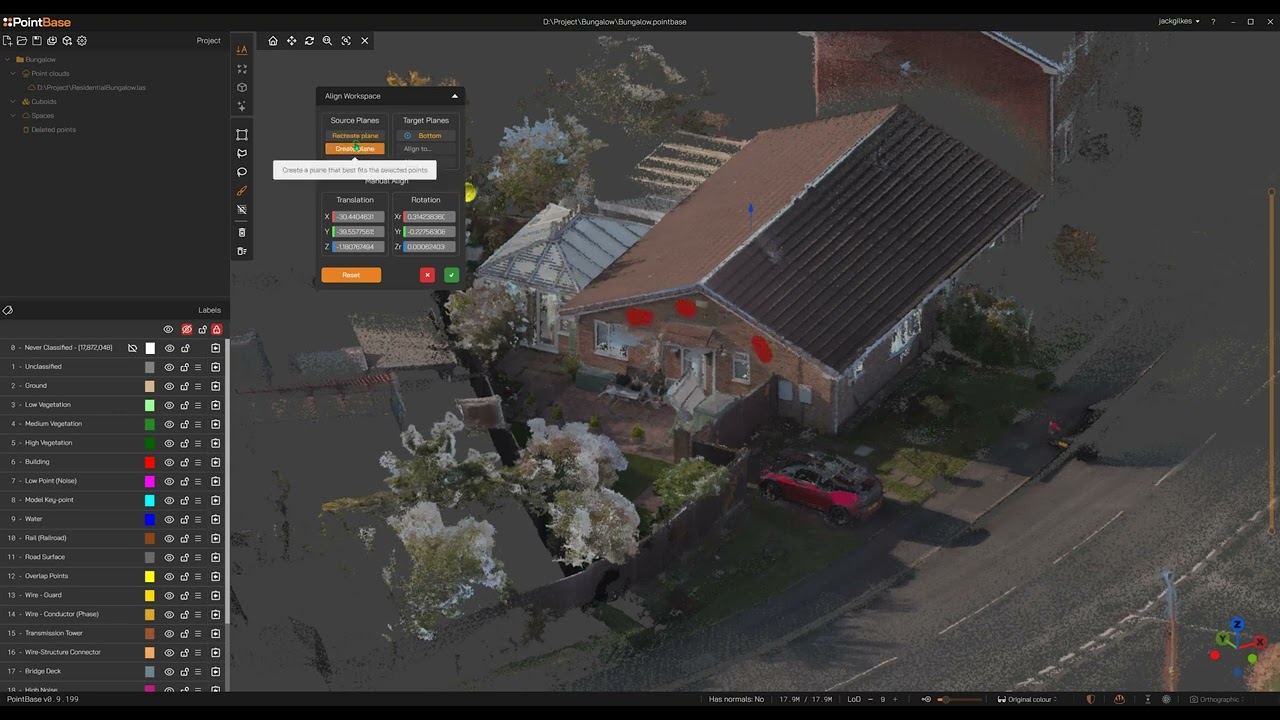1280x720 pixels.
Task: Toggle the hide-all labels red eye icon
Action: (186, 329)
